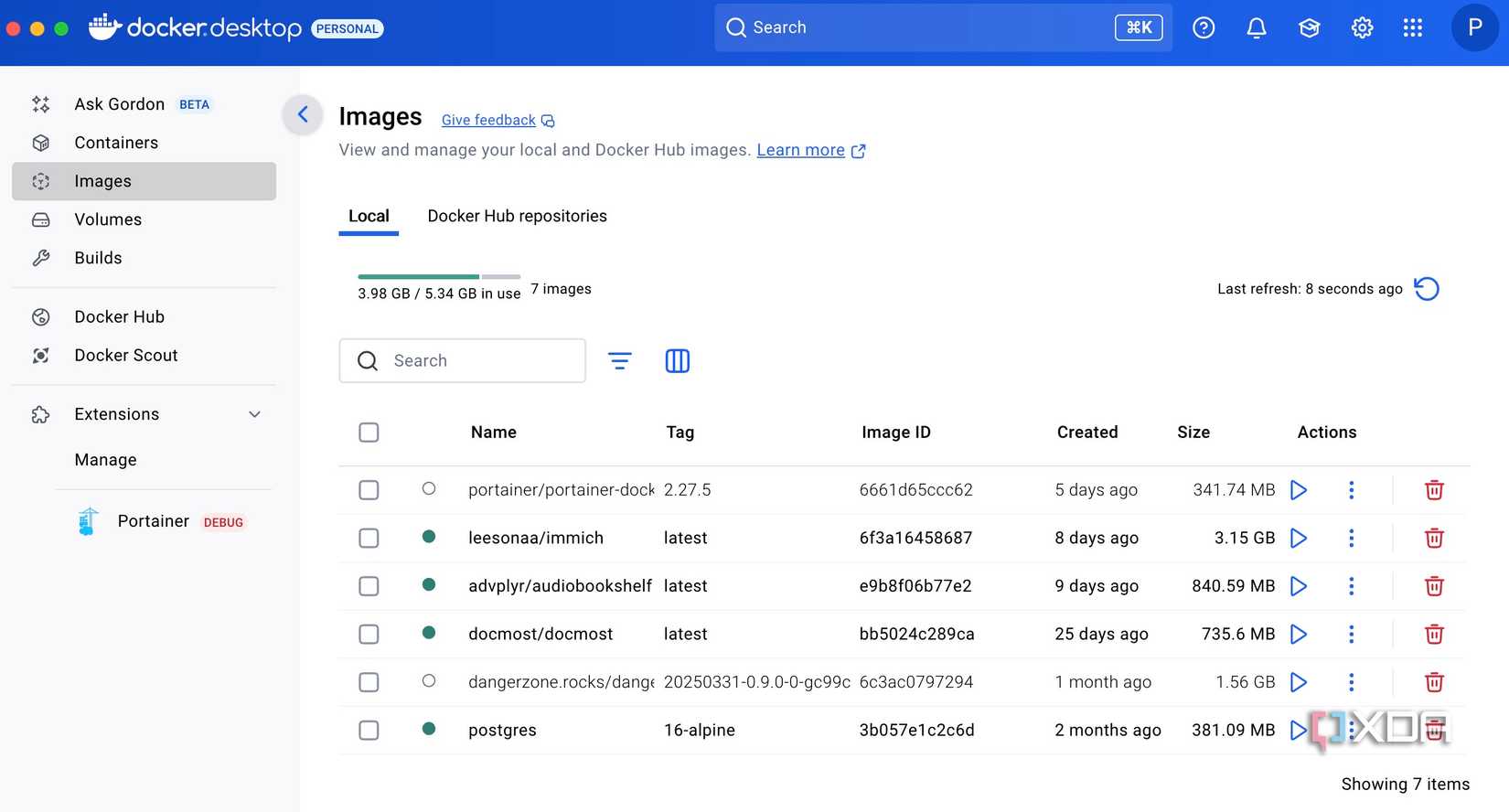
Task: Open the filter icon next to Search
Action: 620,361
